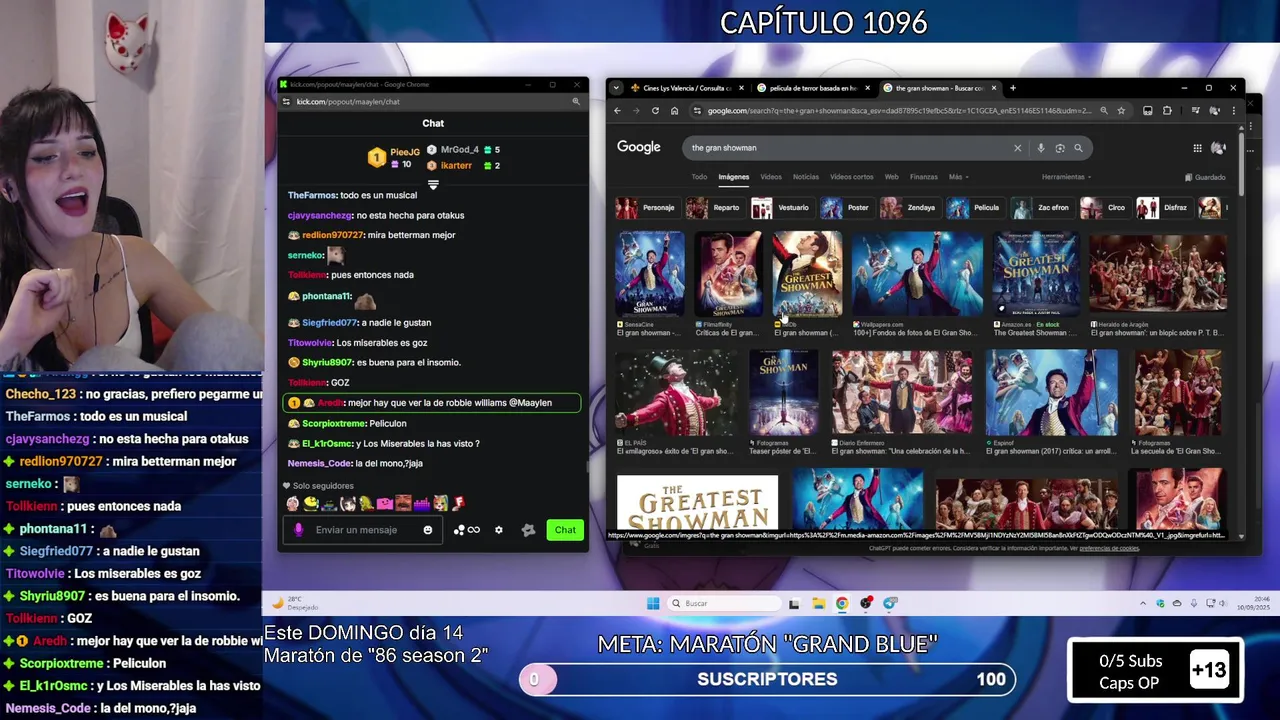Open the Google apps grid
1280x720 pixels.
tap(1197, 148)
